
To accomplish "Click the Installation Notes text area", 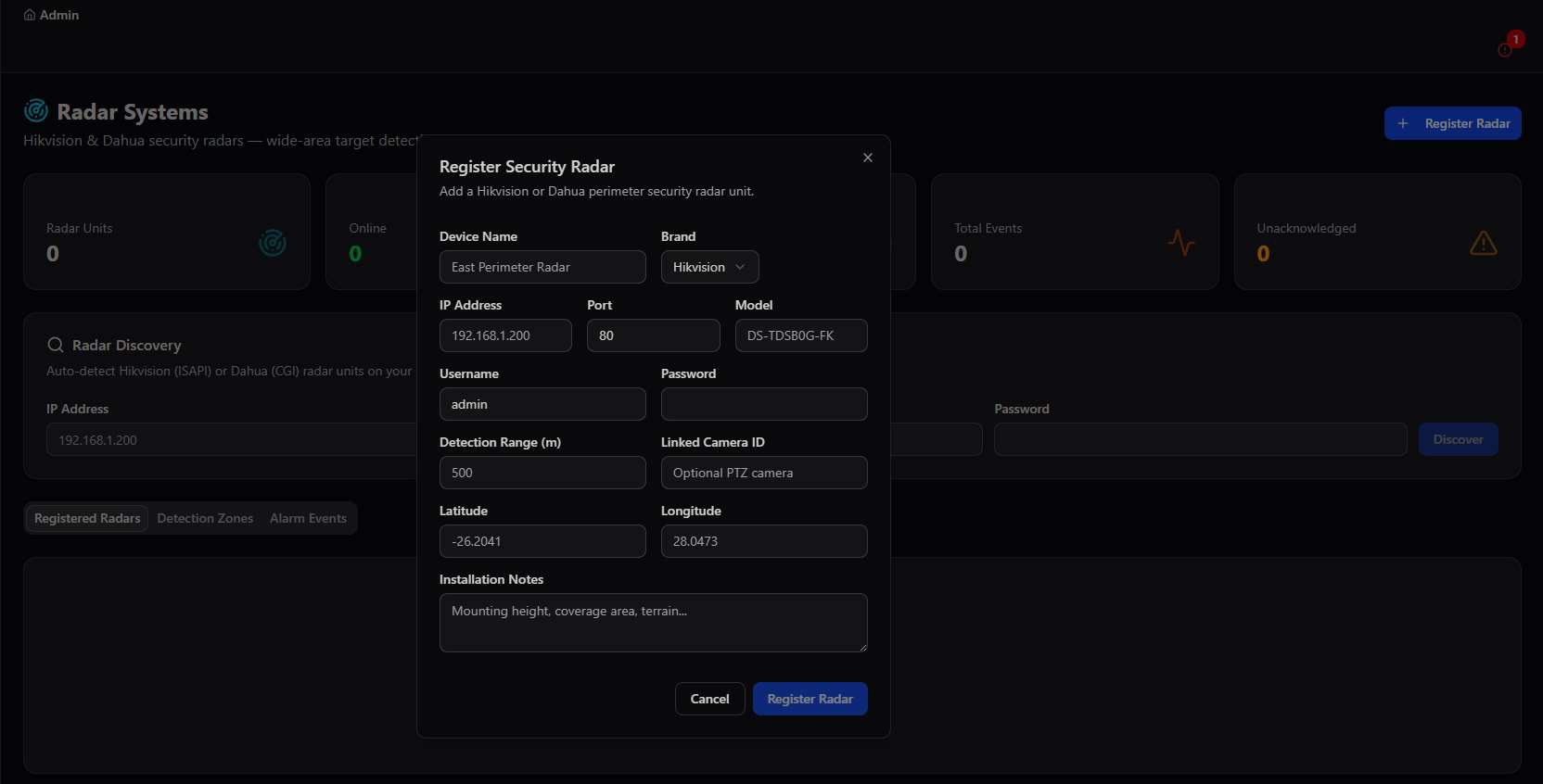I will [653, 623].
